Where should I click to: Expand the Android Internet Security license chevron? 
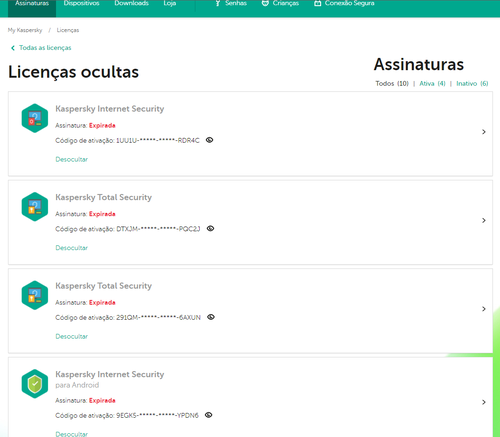[x=484, y=402]
